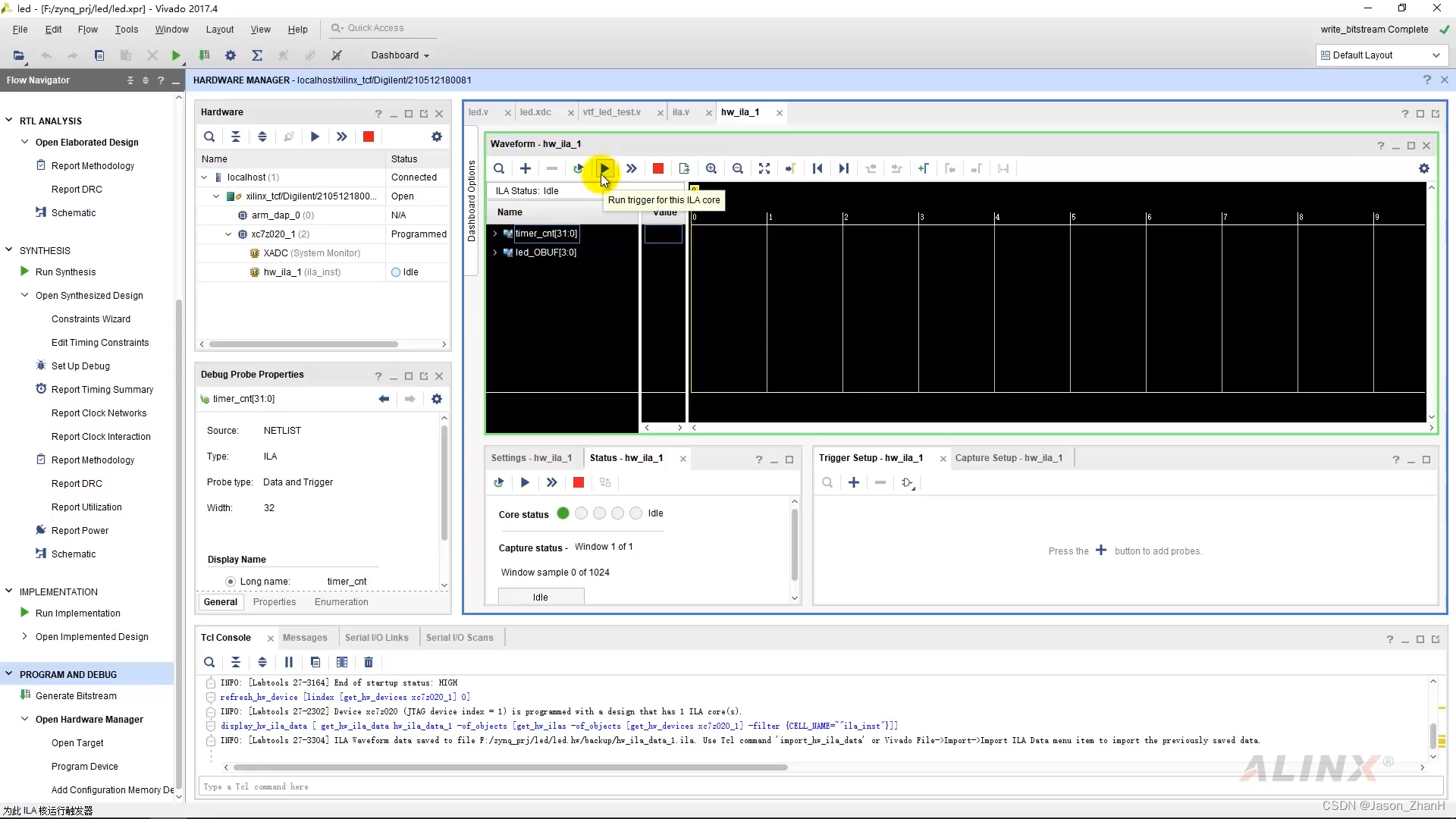Viewport: 1456px width, 819px height.
Task: Click the add probes plus icon in Trigger Setup
Action: coord(855,483)
